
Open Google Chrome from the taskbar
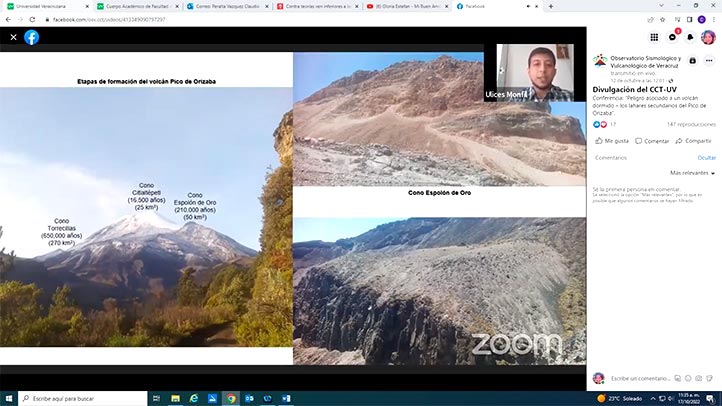231,398
